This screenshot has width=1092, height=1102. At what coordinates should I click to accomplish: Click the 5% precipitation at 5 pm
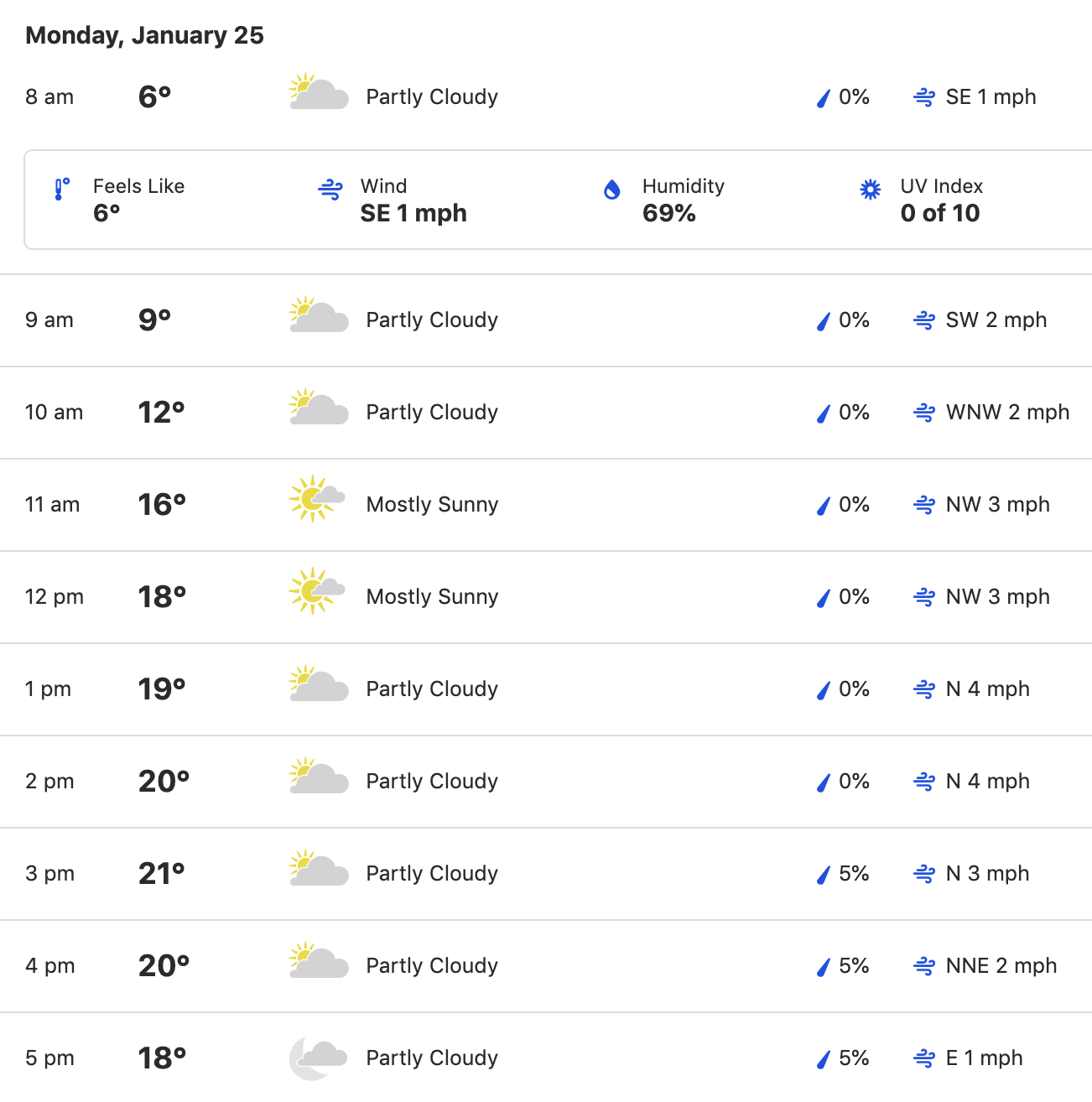click(854, 1058)
